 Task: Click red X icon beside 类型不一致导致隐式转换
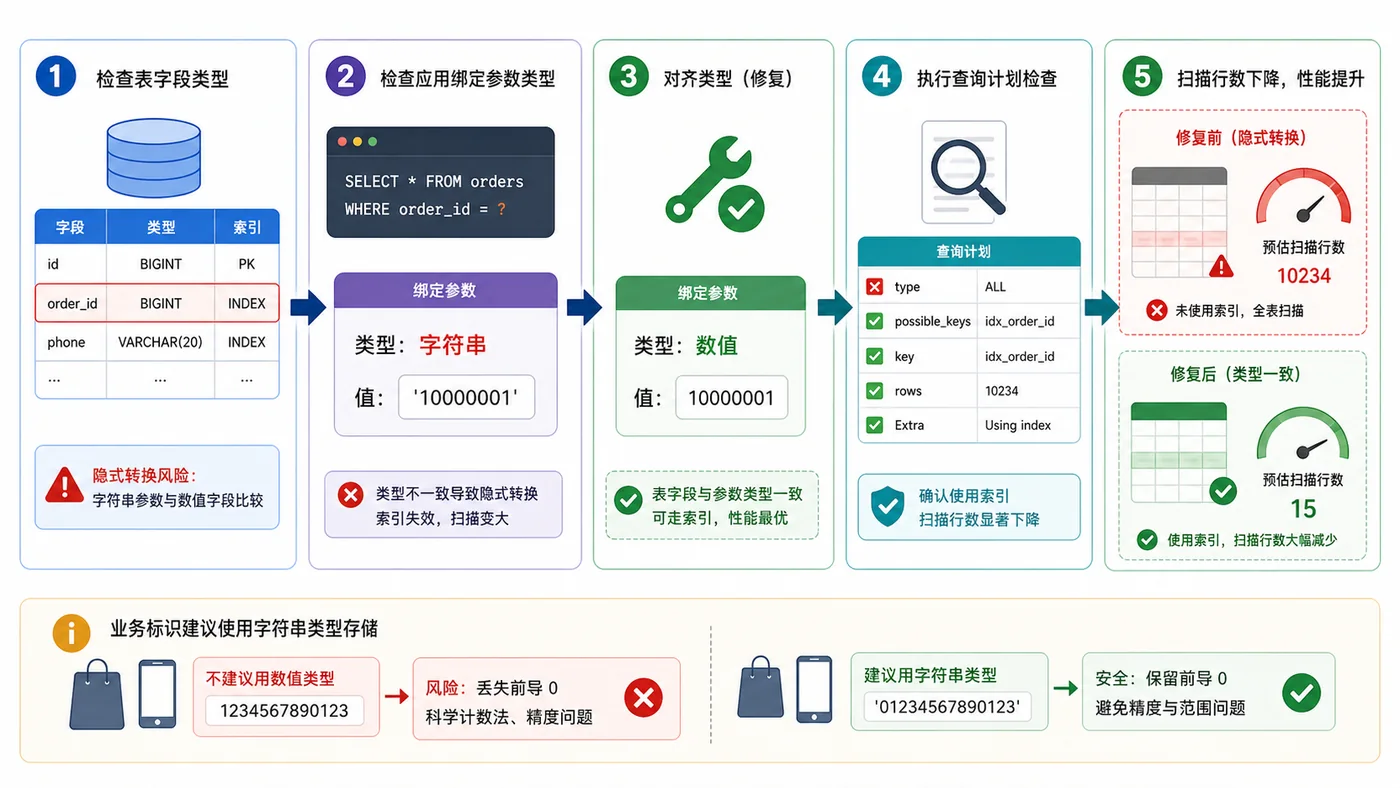[x=350, y=494]
